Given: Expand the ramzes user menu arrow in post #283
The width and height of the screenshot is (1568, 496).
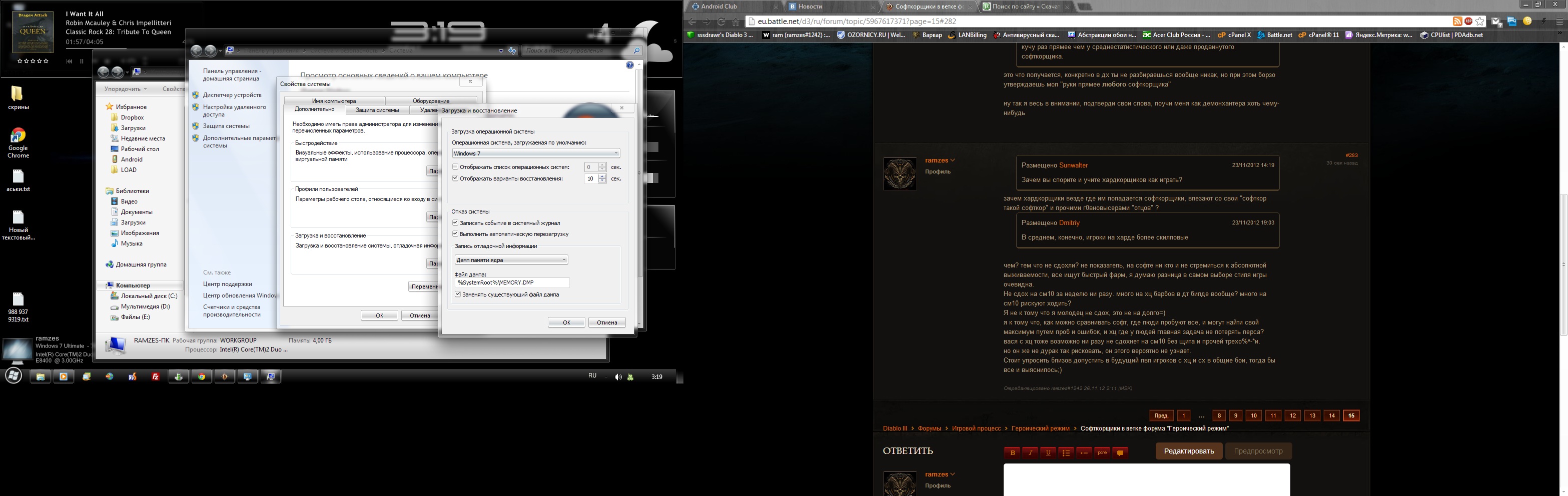Looking at the screenshot, I should pyautogui.click(x=953, y=160).
